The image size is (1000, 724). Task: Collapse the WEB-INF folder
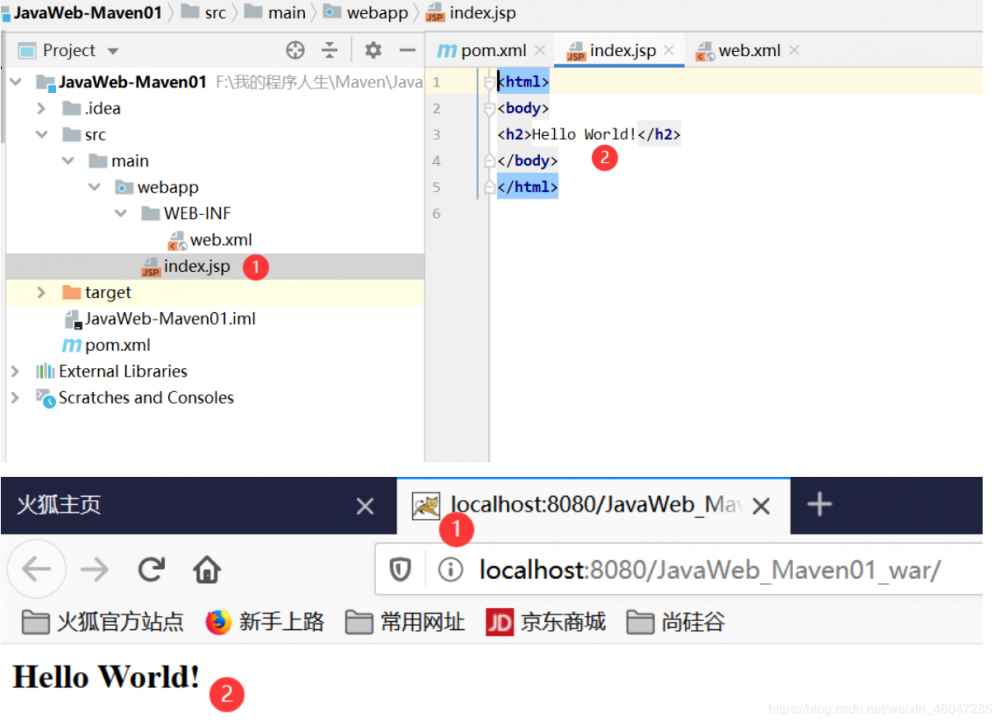(121, 213)
